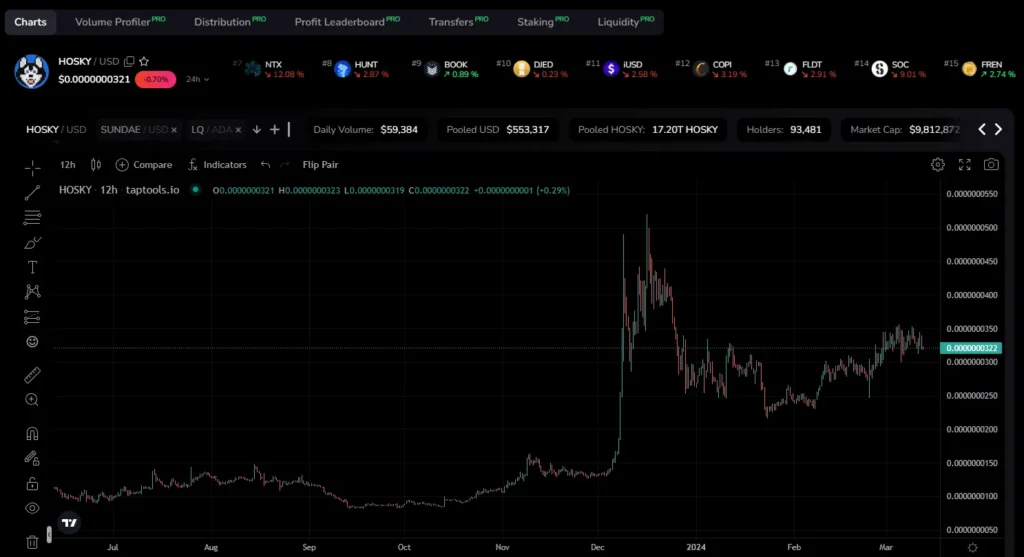1024x557 pixels.
Task: Select the Text annotation tool
Action: pos(32,267)
